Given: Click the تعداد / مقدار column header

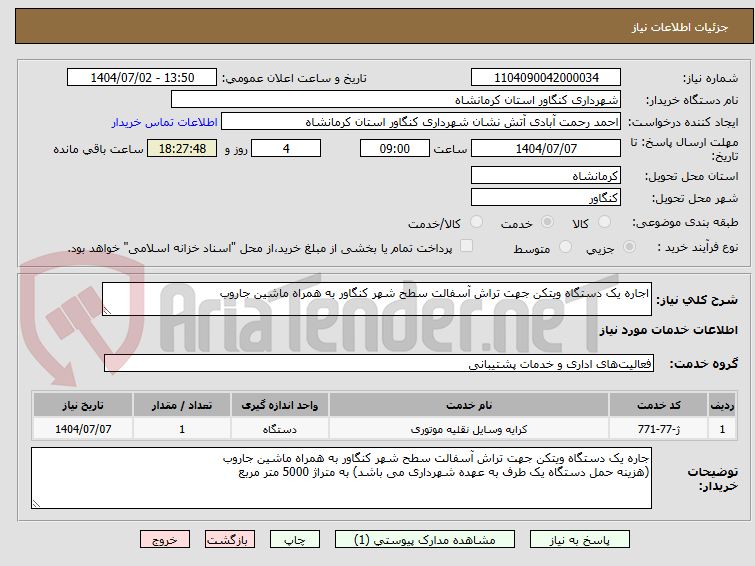Looking at the screenshot, I should tap(182, 405).
